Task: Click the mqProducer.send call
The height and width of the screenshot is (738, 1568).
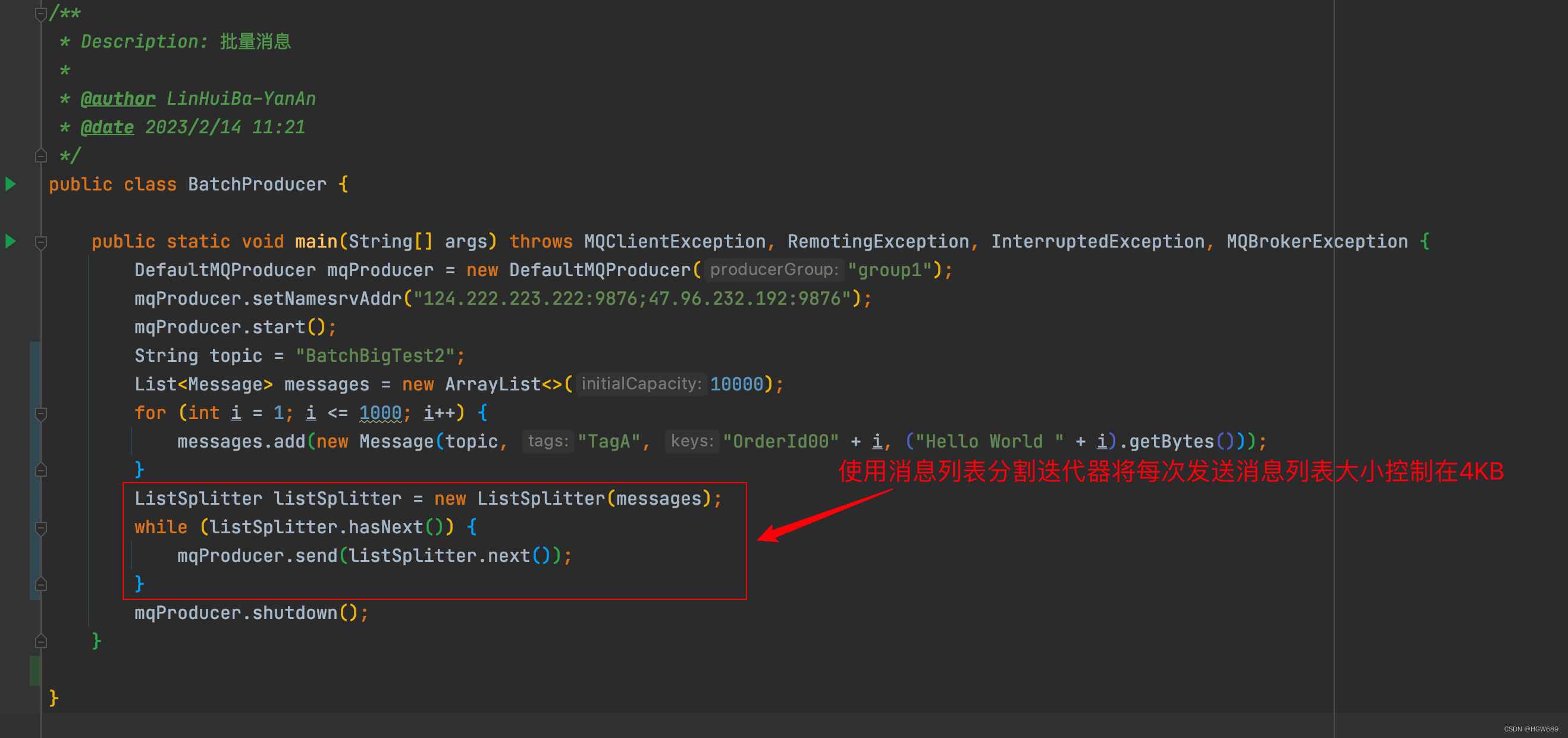Action: 257,556
